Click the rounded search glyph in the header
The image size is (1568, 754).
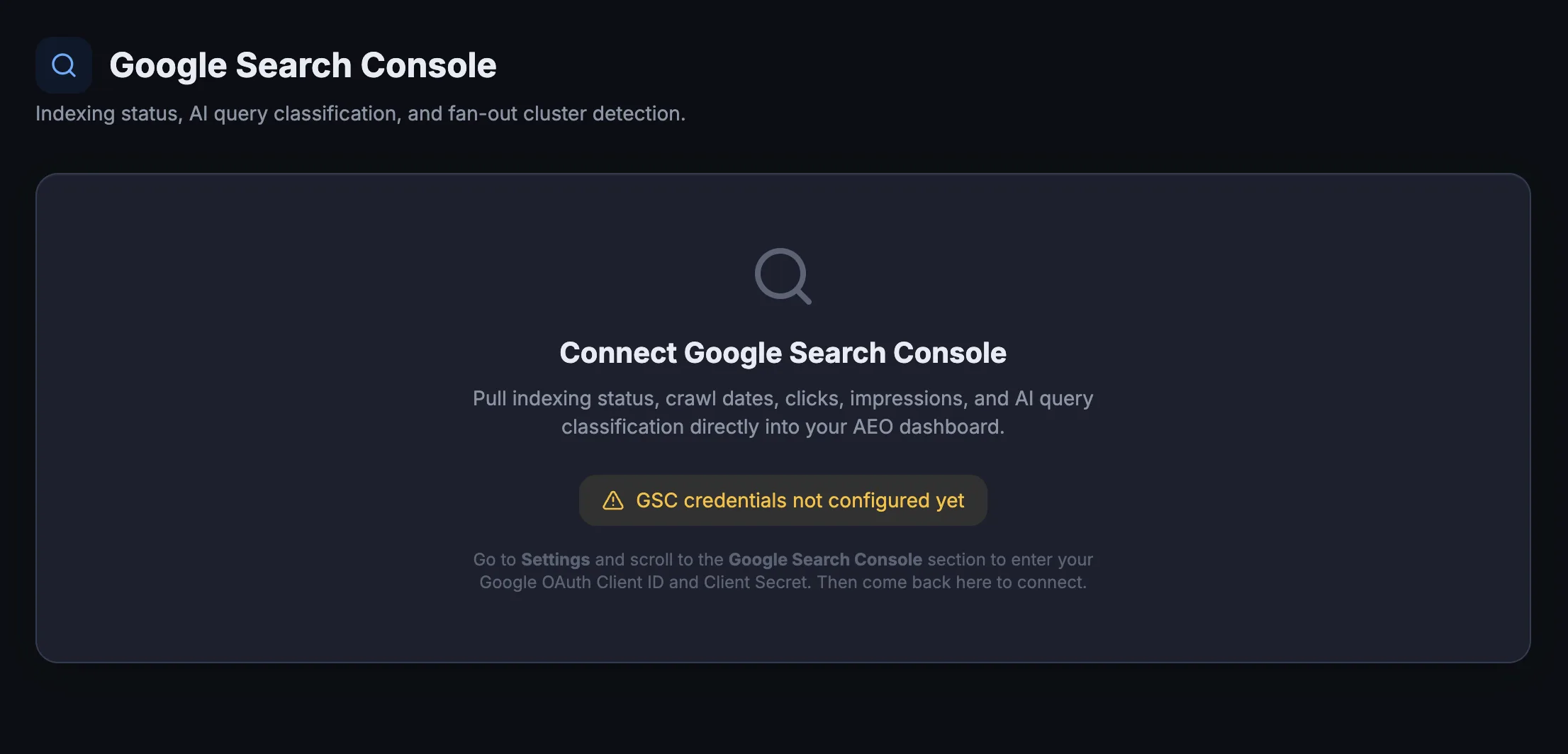pos(63,64)
